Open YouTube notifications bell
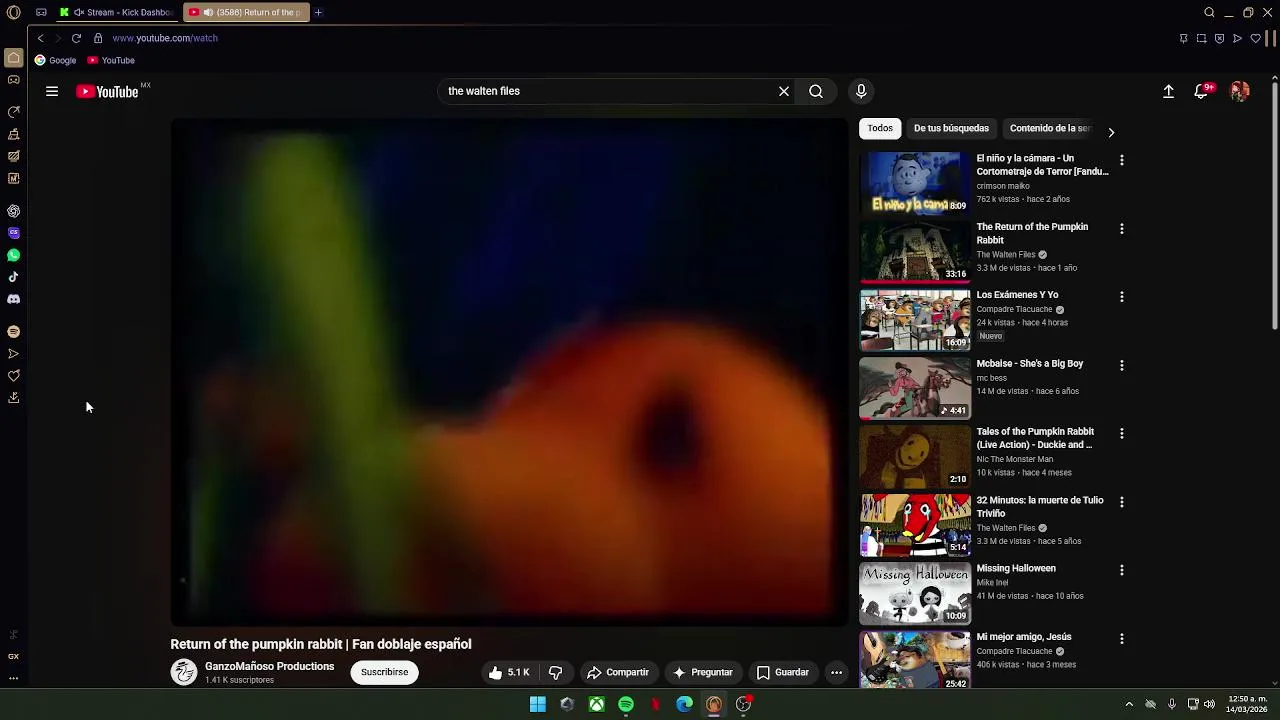 pos(1202,91)
